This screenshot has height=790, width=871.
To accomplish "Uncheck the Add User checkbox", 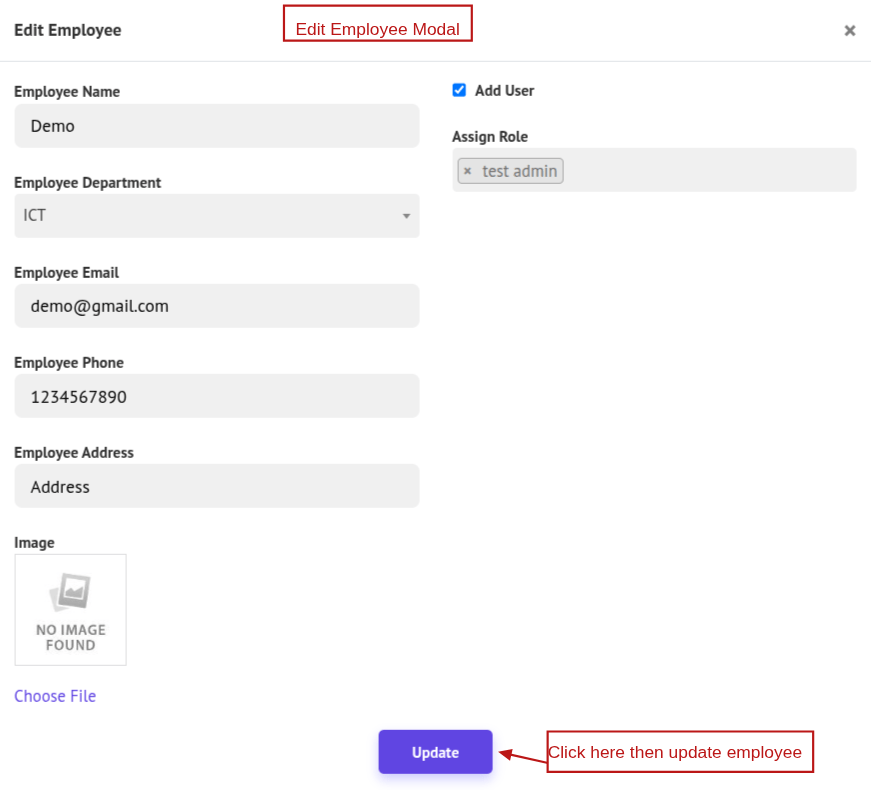I will click(459, 90).
